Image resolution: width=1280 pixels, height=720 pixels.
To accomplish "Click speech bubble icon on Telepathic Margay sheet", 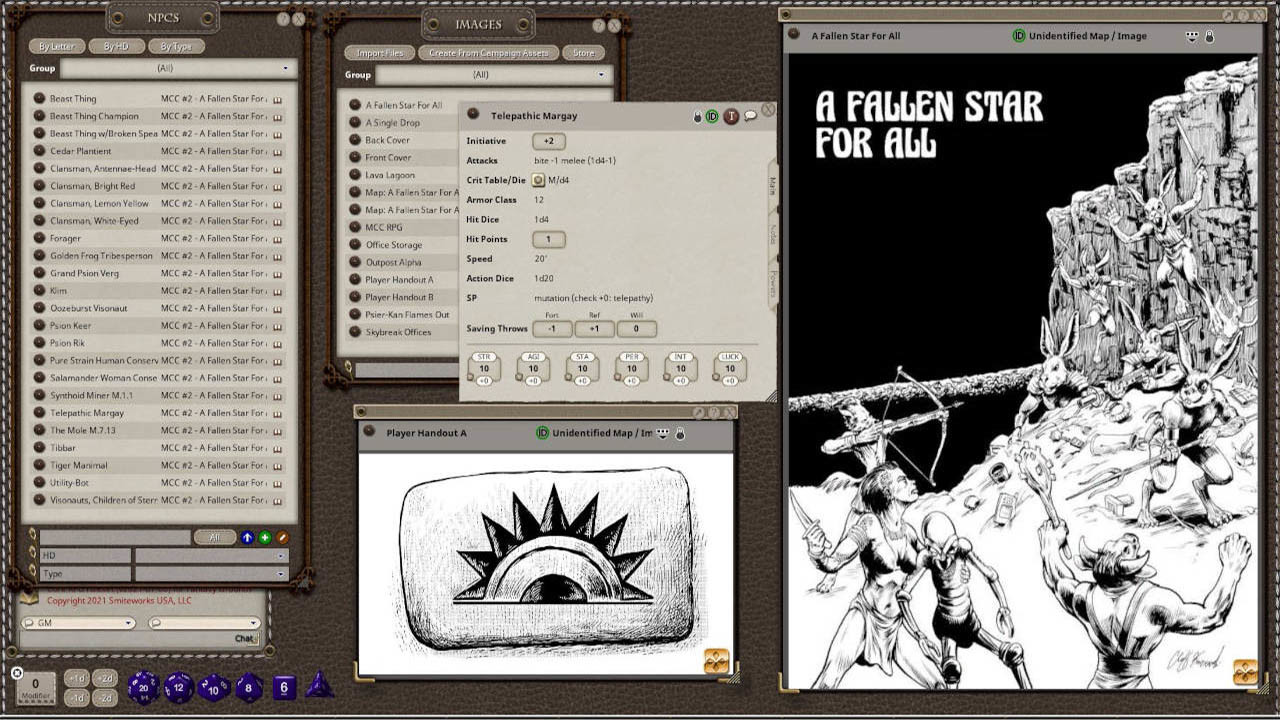I will 750,117.
